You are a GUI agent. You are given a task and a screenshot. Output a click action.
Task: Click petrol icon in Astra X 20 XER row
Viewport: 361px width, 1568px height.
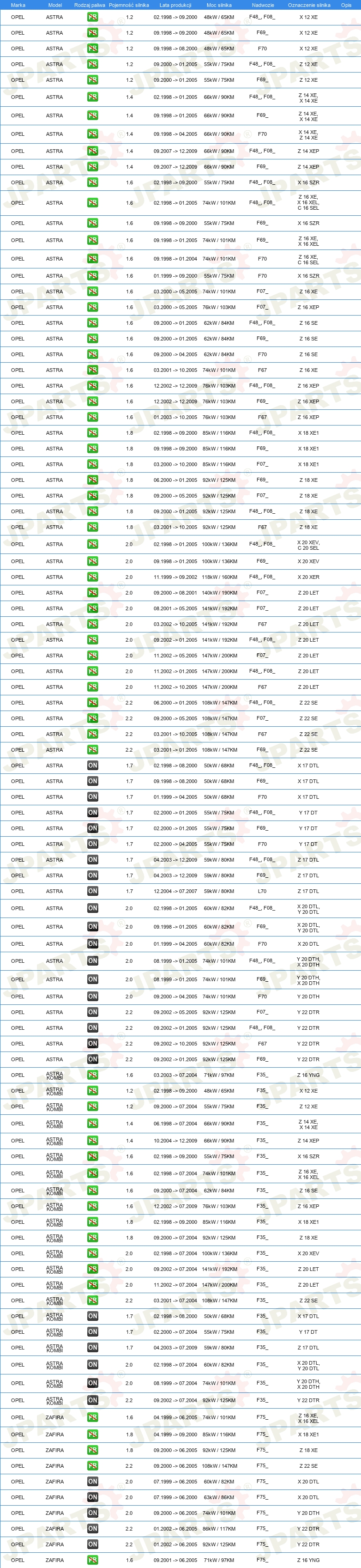(92, 577)
